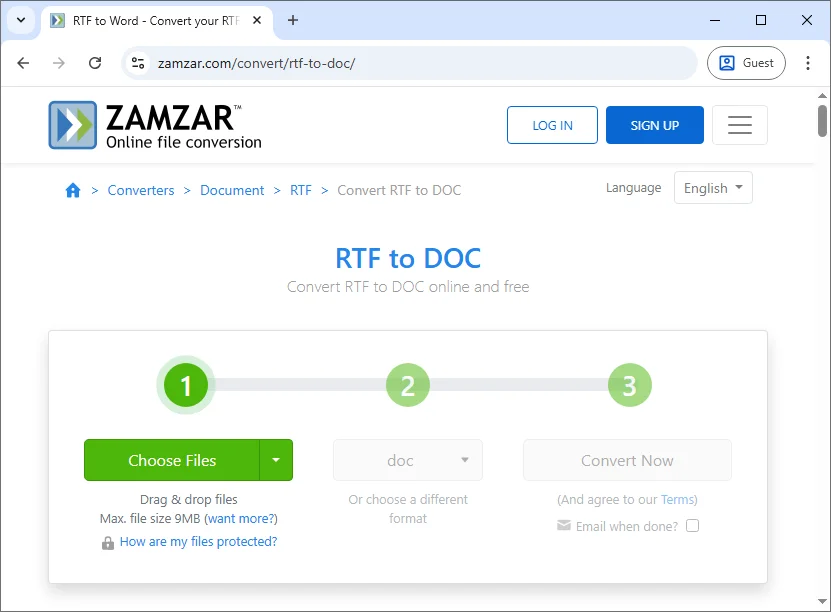This screenshot has height=612, width=831.
Task: Click the home icon in the breadcrumbs
Action: (x=73, y=190)
